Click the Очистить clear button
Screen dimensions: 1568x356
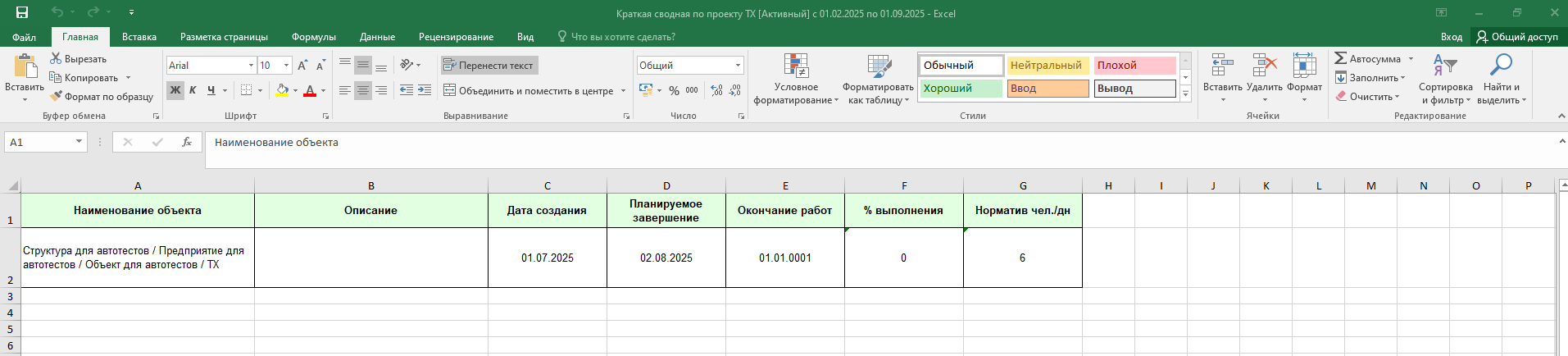coord(1367,97)
